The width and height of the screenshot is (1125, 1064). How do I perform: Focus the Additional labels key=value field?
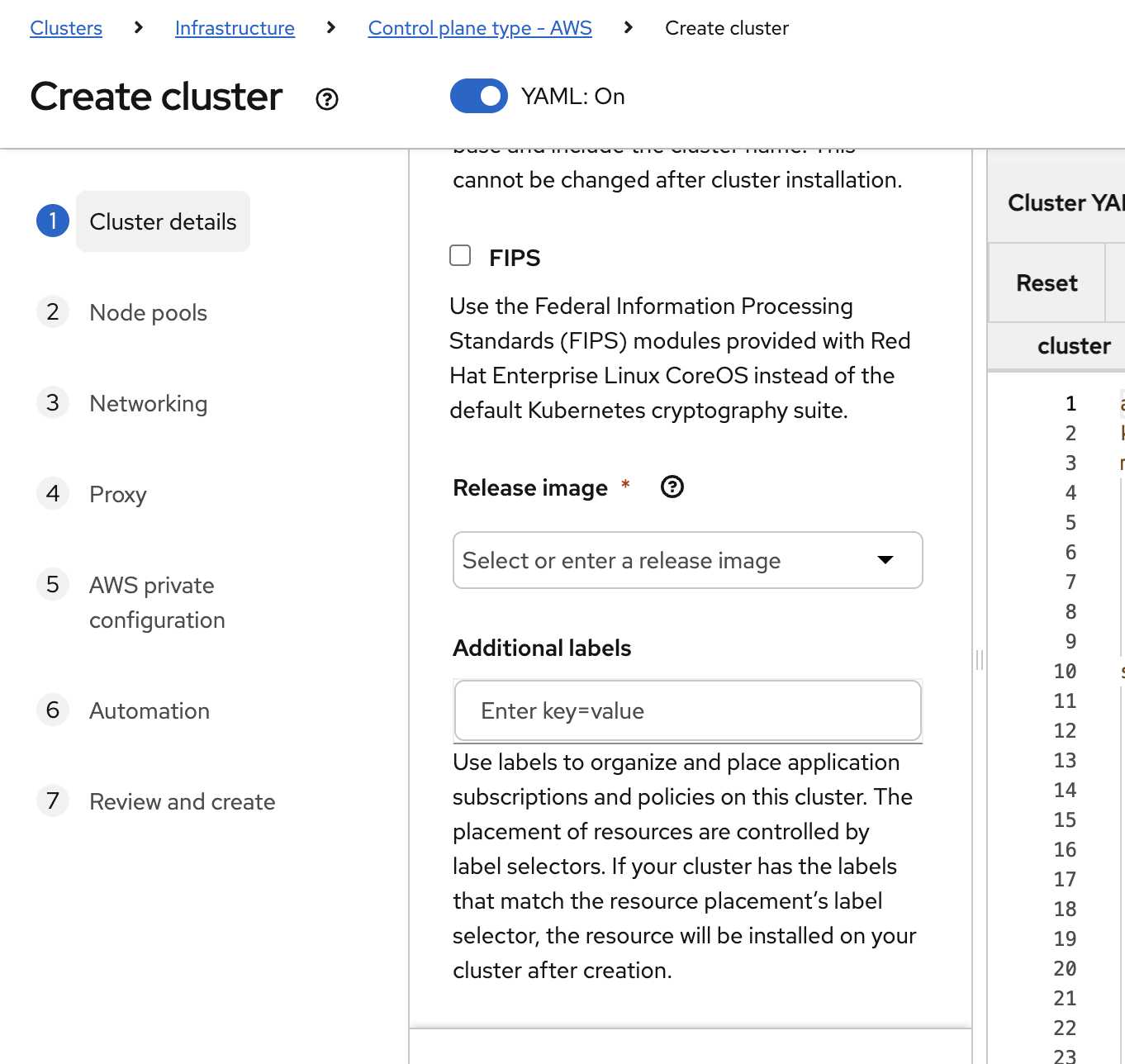[687, 710]
